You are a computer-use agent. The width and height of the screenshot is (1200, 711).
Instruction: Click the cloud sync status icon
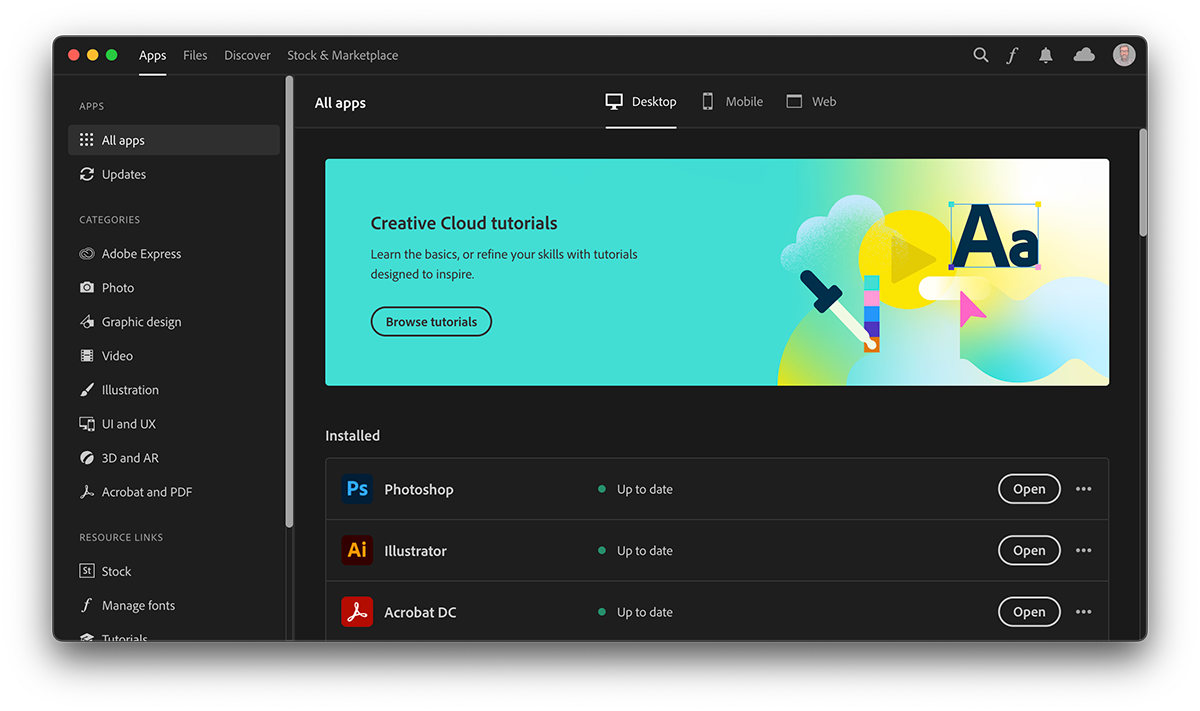[x=1084, y=55]
